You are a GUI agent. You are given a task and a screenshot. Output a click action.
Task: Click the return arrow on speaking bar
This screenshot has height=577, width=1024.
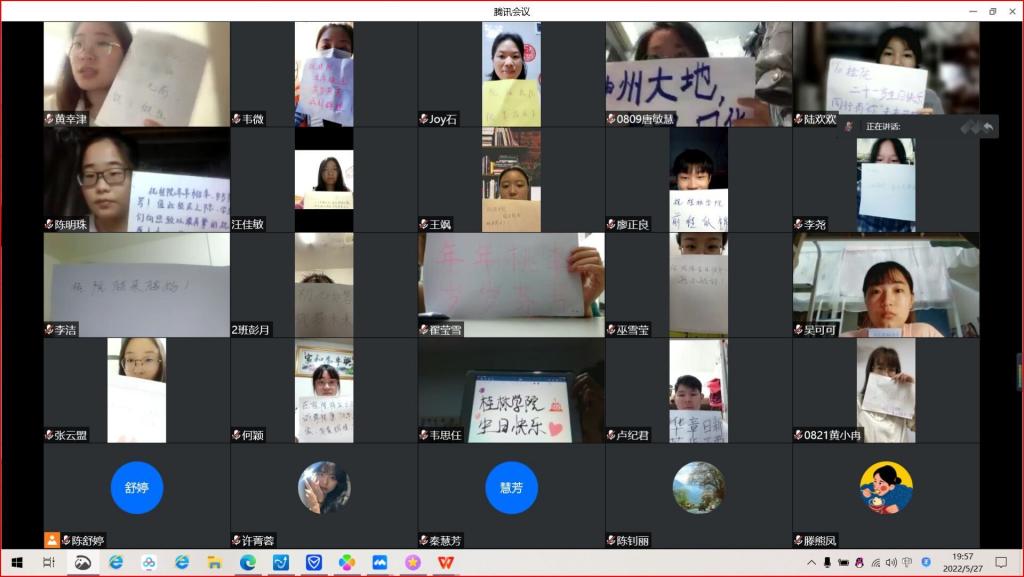(x=988, y=127)
